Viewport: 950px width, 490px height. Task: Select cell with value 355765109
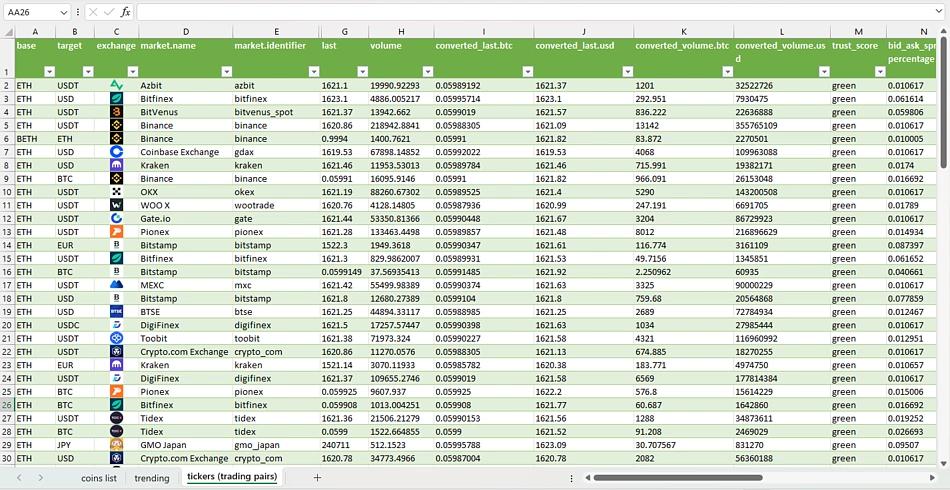coord(782,125)
